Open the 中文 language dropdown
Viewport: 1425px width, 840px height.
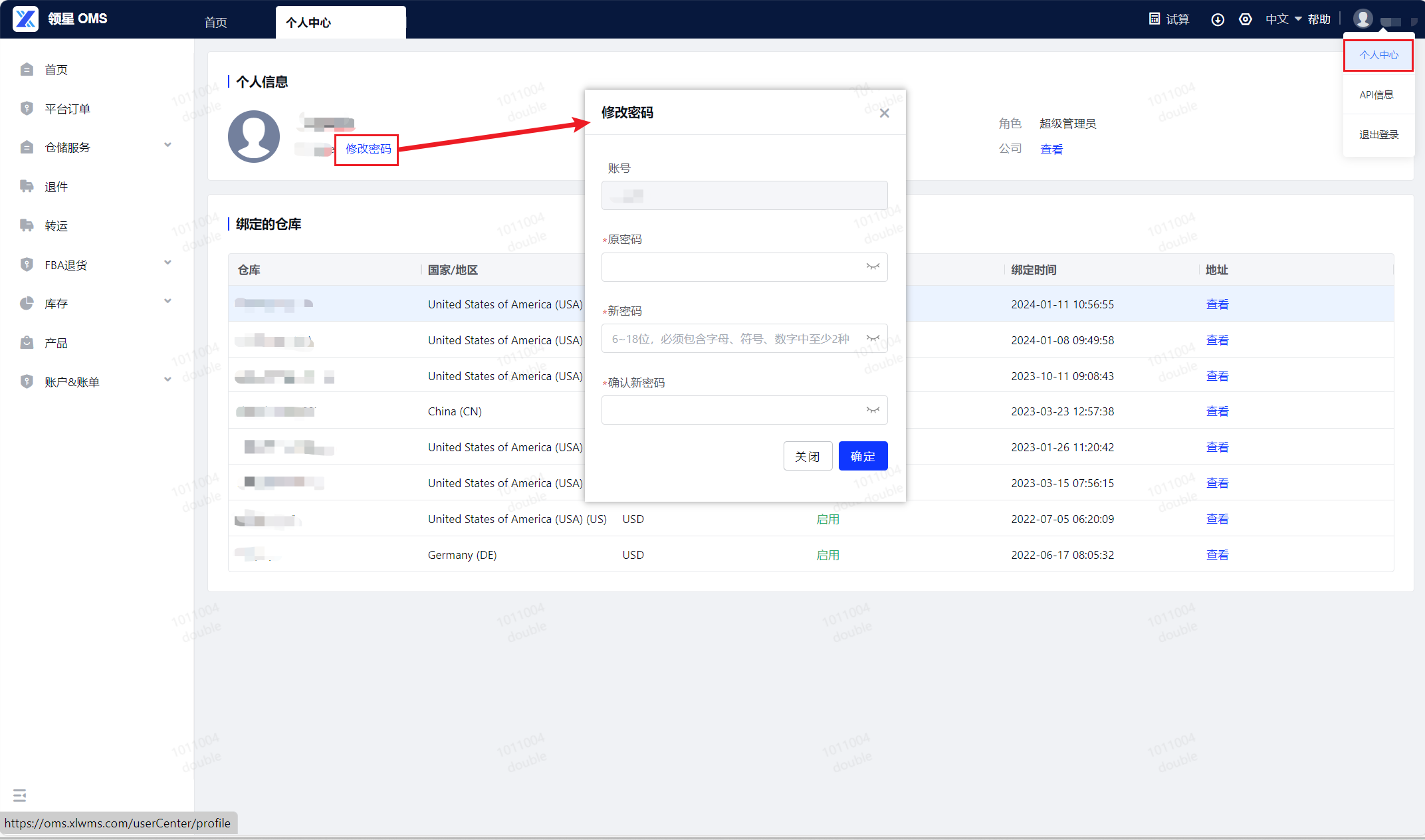tap(1283, 19)
